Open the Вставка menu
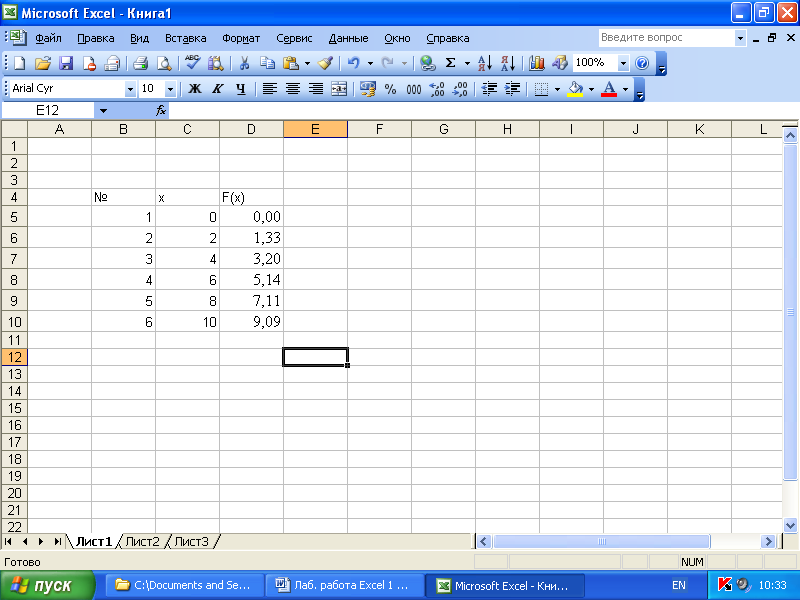 185,38
